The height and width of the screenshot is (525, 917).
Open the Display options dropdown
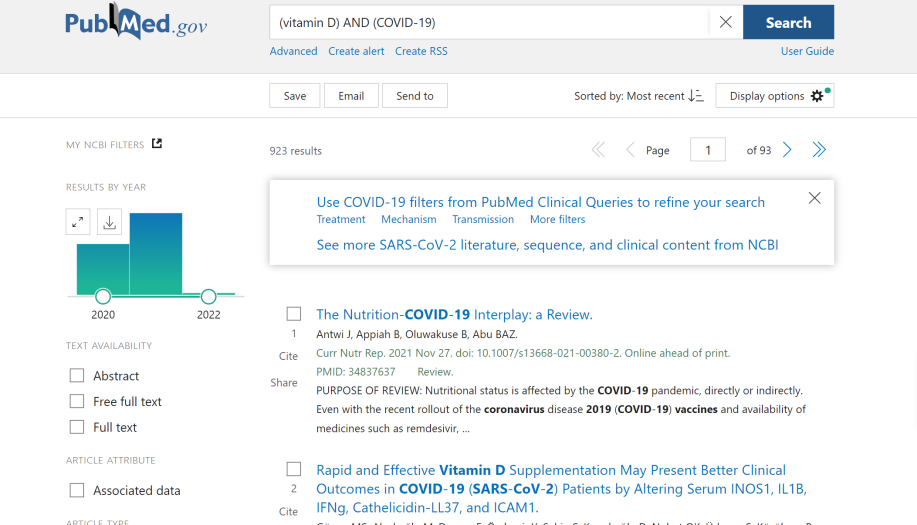click(x=774, y=96)
